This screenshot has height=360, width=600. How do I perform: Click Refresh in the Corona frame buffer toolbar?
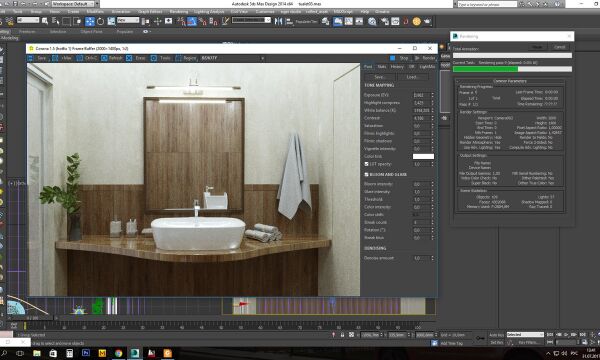point(112,58)
